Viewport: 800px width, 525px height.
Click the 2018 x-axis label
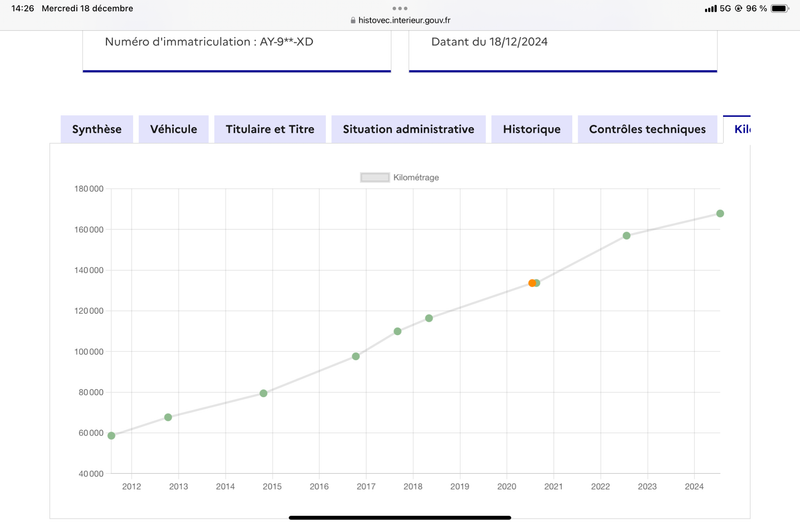coord(413,487)
